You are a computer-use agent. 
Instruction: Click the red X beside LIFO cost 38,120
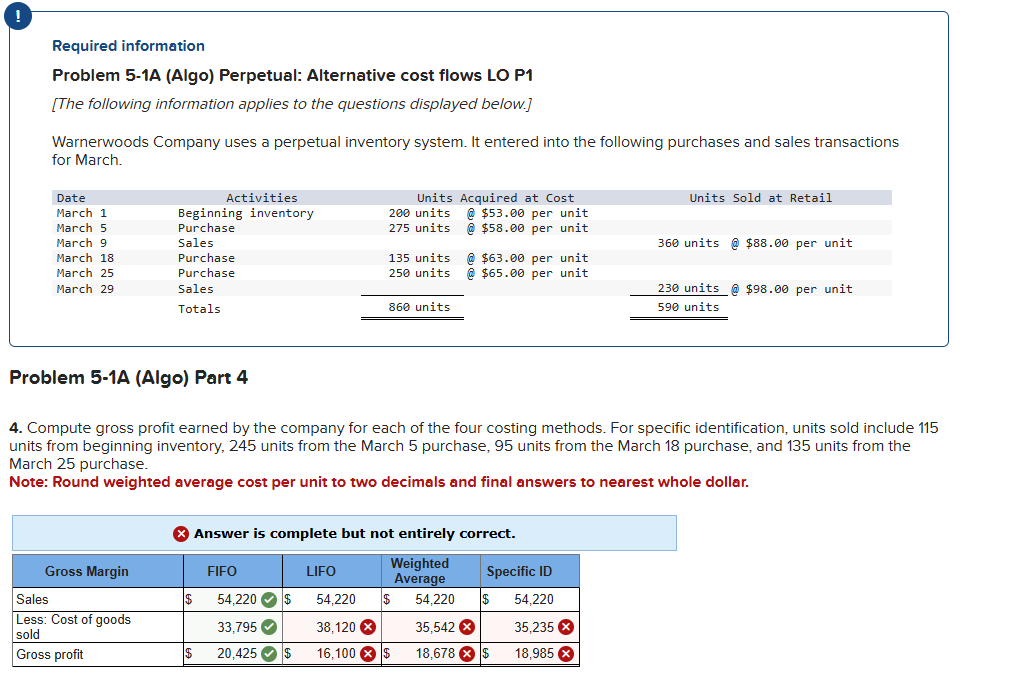click(369, 627)
